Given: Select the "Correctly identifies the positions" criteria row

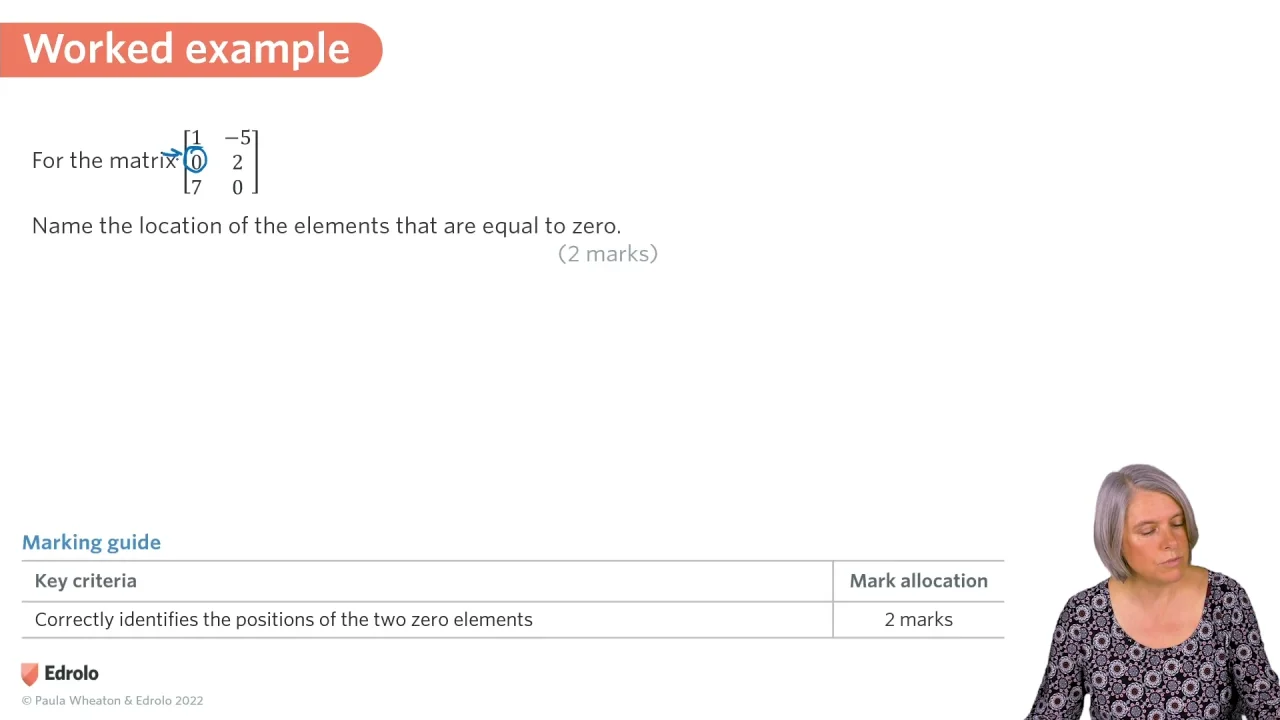Looking at the screenshot, I should point(284,620).
